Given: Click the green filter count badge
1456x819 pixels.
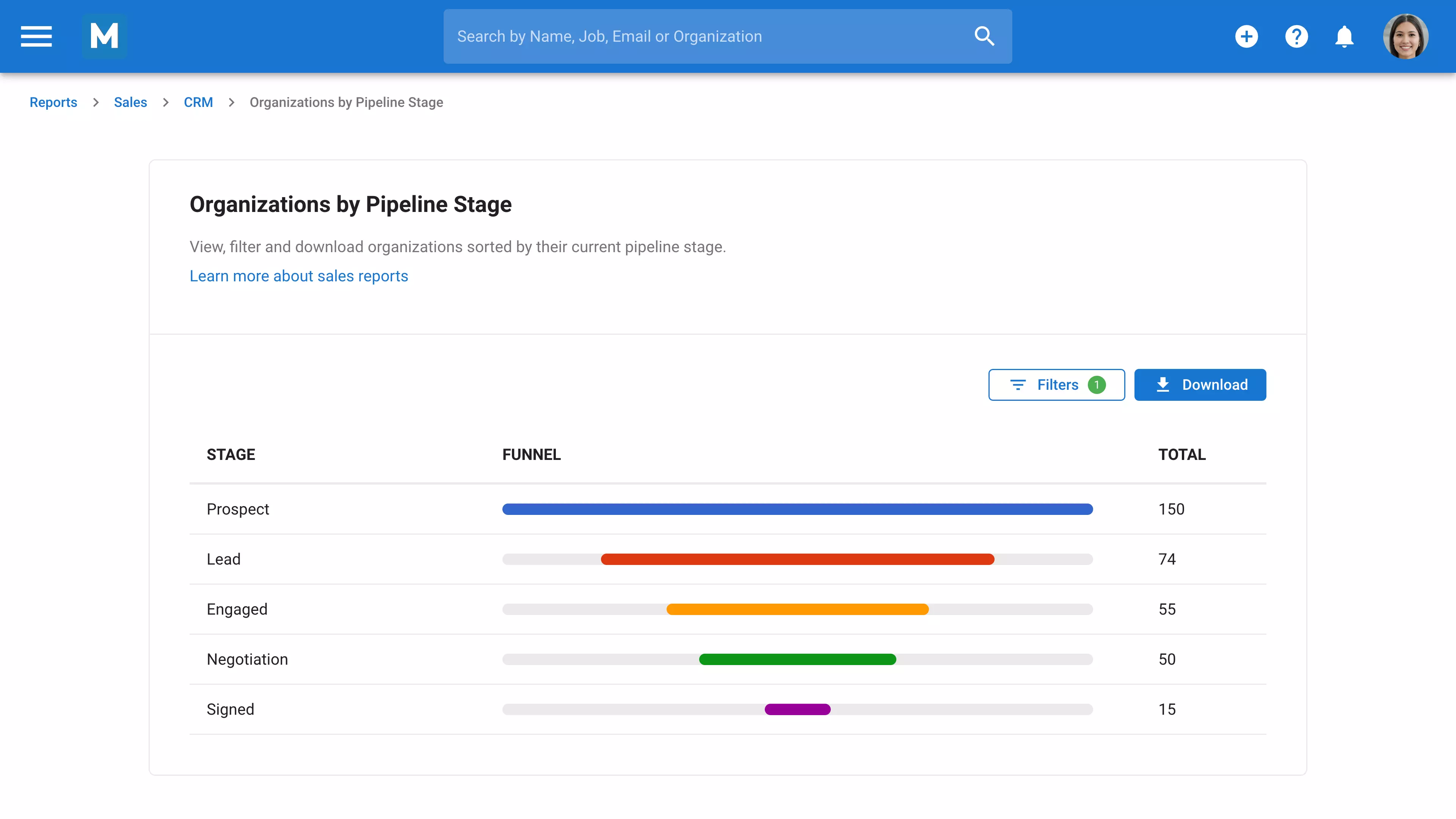Looking at the screenshot, I should 1097,385.
